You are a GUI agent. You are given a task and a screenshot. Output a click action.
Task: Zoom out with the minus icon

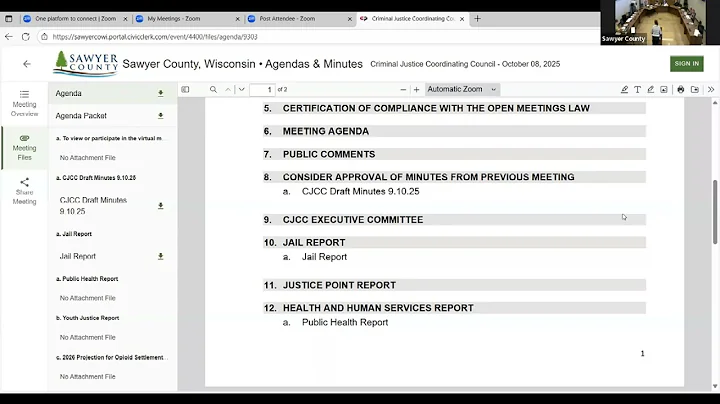403,90
